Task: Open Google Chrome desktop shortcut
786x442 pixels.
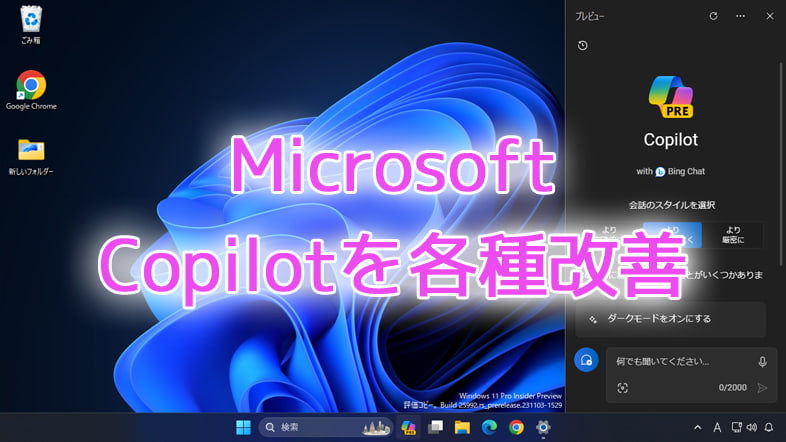Action: coord(31,90)
